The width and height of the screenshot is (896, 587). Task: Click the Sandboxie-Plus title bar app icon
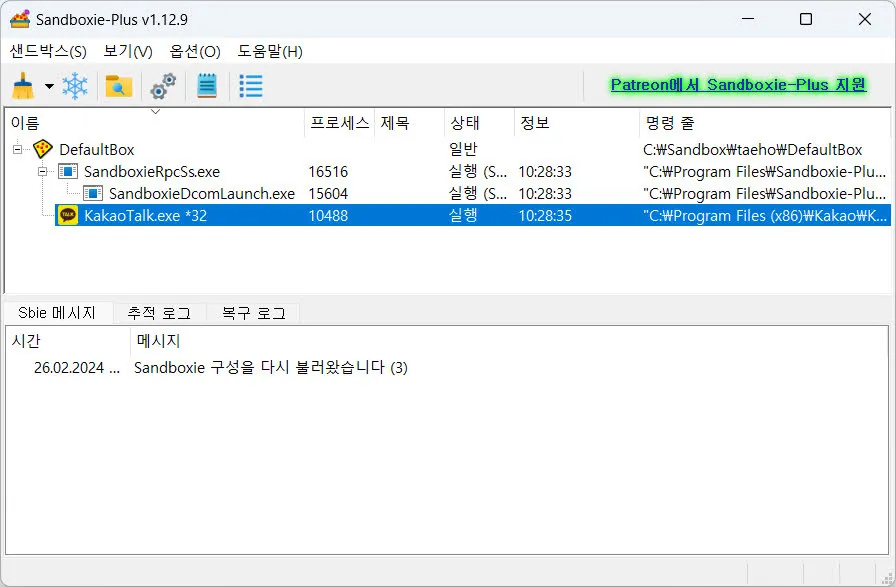click(20, 19)
